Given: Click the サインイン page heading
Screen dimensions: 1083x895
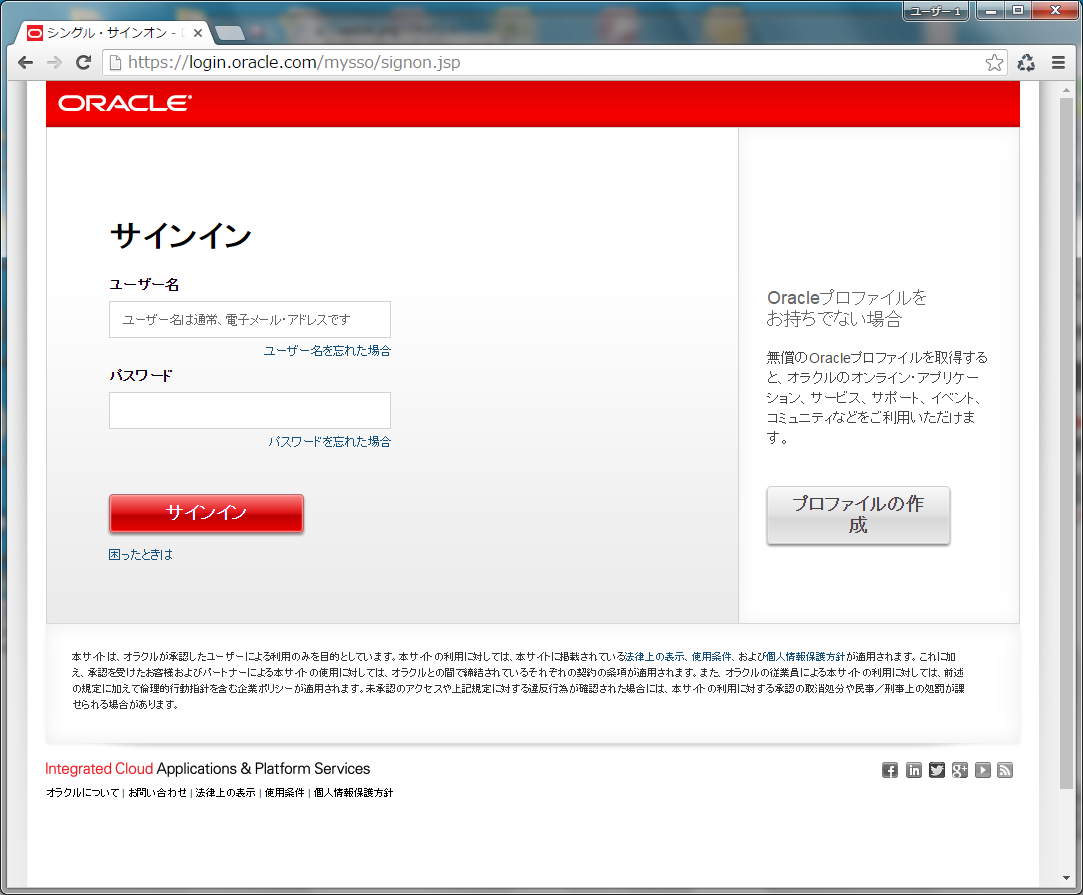Looking at the screenshot, I should point(181,235).
